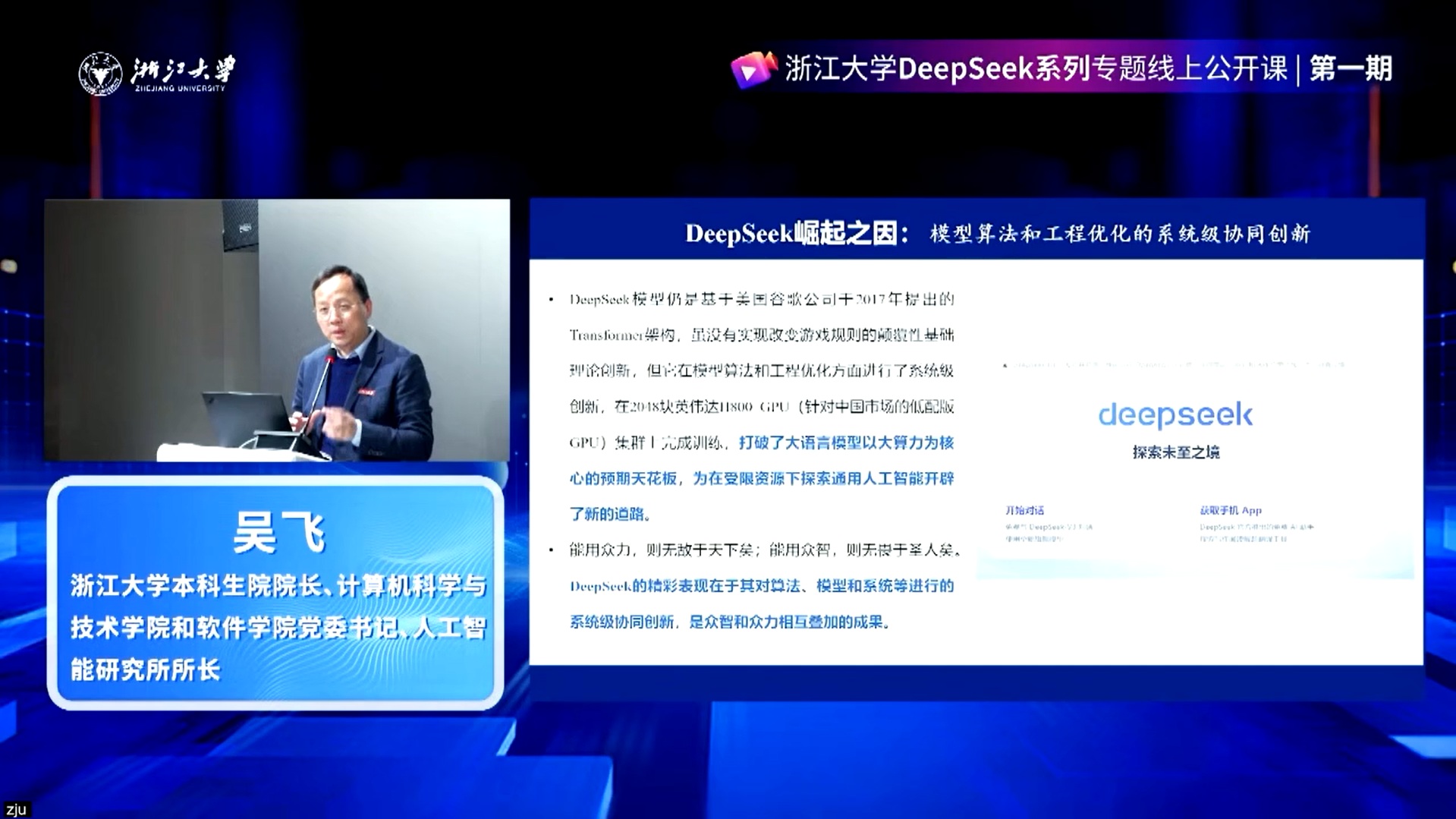Click the banner text 浙江大学DeepSeek系列专题线上公开课
Image resolution: width=1456 pixels, height=819 pixels.
1036,69
